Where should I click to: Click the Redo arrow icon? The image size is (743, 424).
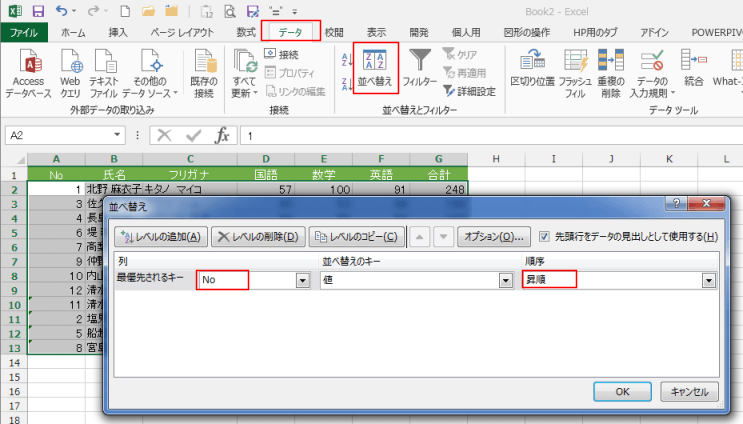coord(94,10)
